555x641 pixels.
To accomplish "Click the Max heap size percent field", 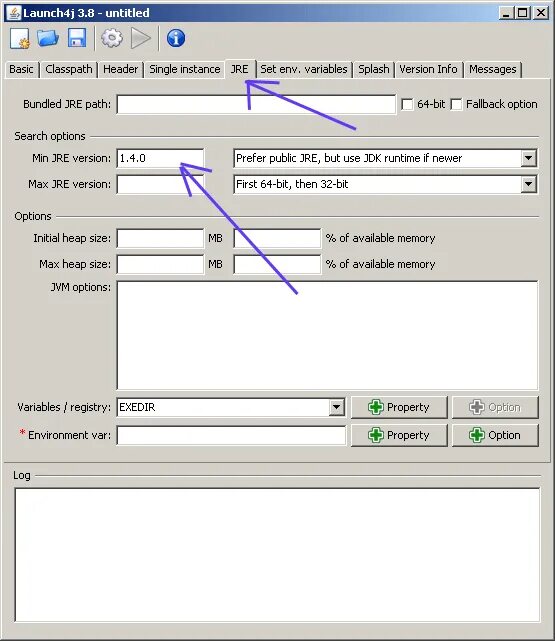I will pos(277,264).
